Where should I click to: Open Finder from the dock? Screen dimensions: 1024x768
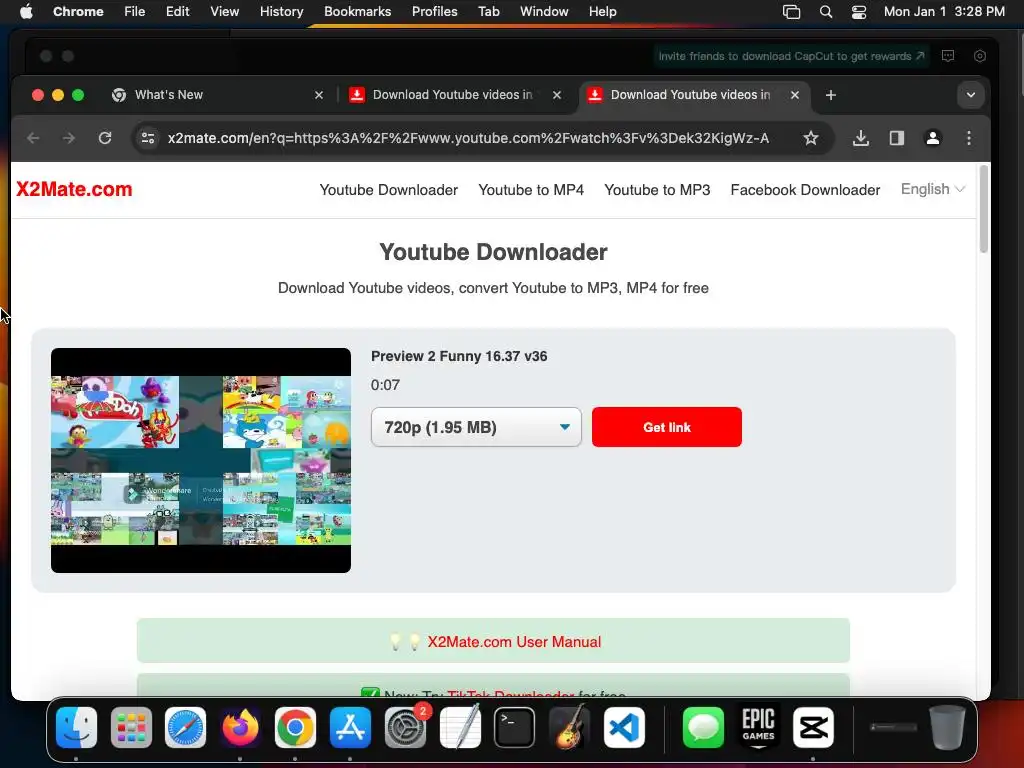[x=76, y=728]
